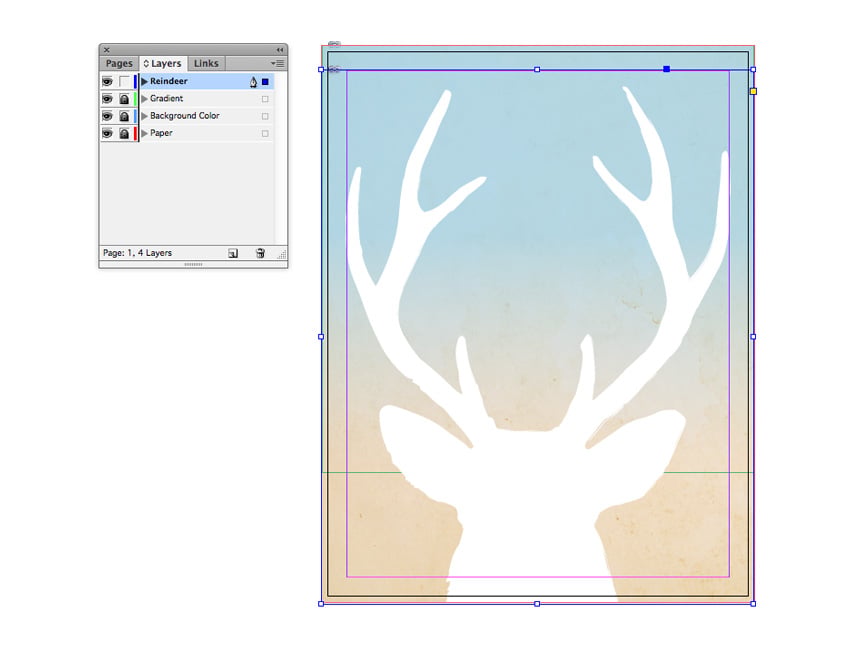The image size is (850, 647).
Task: Select the Background Color layer name
Action: (185, 116)
